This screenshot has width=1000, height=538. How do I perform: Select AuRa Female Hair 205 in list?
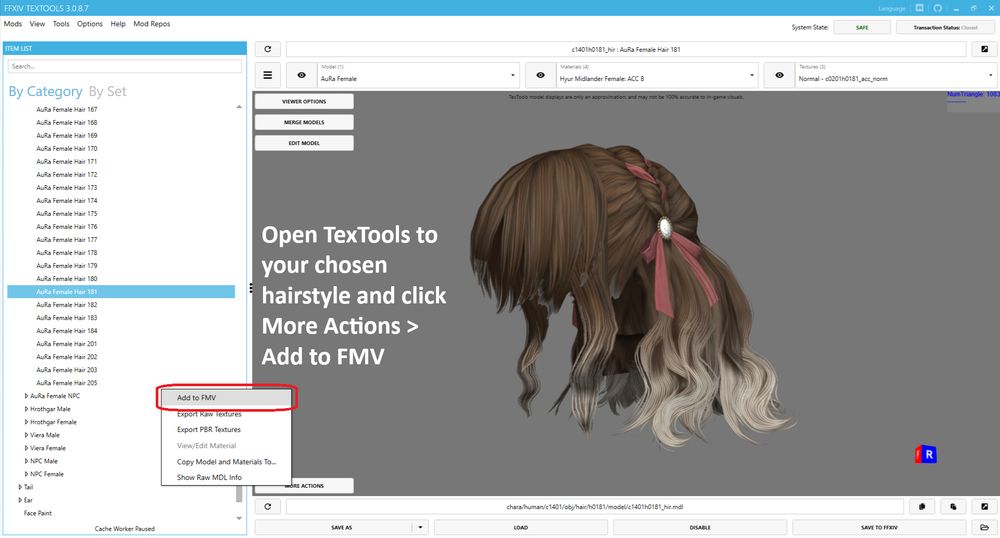click(x=67, y=383)
